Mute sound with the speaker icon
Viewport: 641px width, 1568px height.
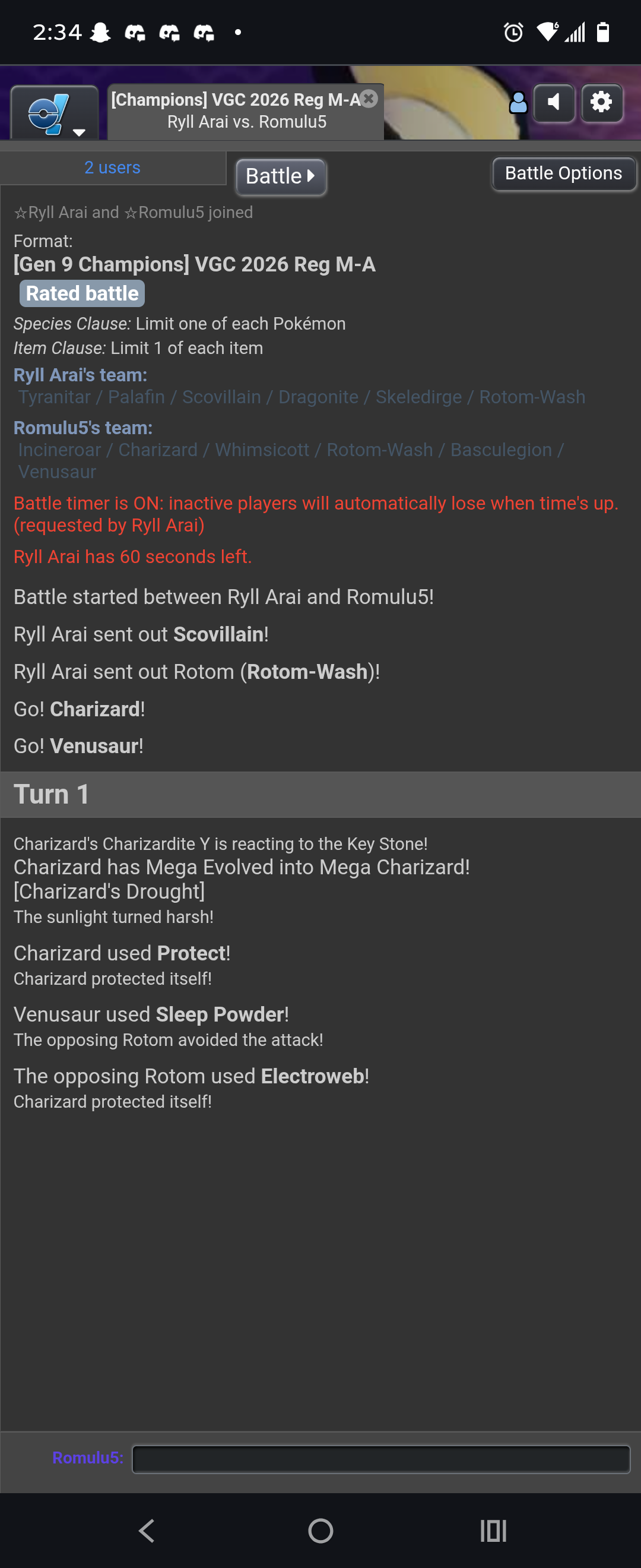(x=554, y=103)
